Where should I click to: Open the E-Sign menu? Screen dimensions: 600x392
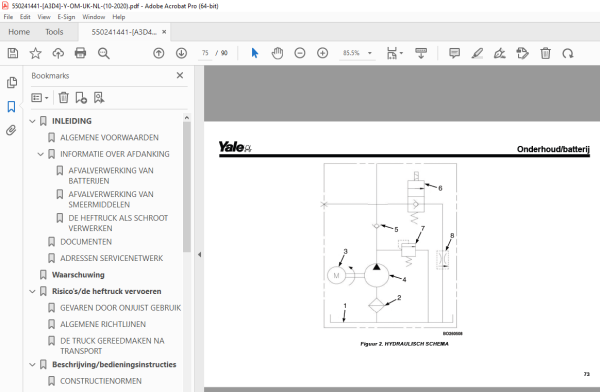point(66,17)
